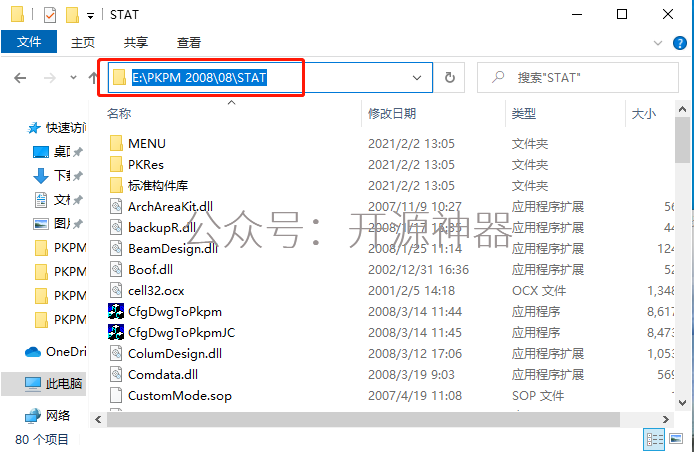Click the horizontal scrollbar left arrow
The height and width of the screenshot is (452, 694).
[x=98, y=419]
